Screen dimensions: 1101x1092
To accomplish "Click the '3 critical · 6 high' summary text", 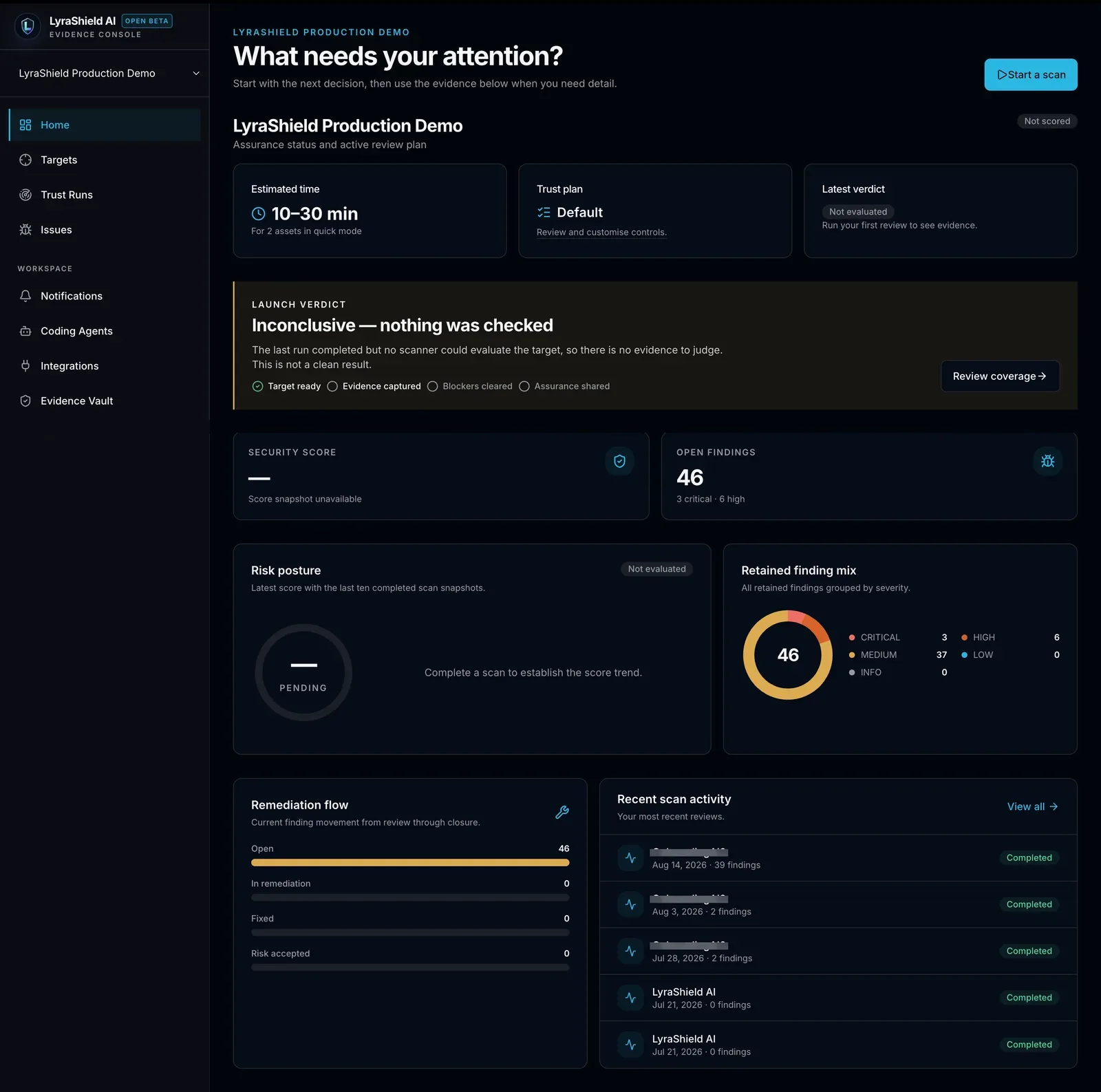I will pyautogui.click(x=710, y=499).
